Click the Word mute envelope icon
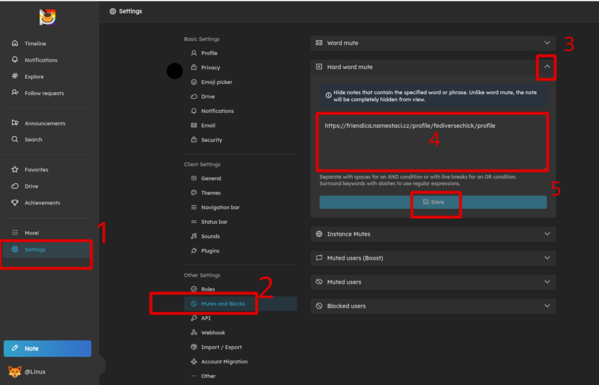This screenshot has height=385, width=599. tap(319, 43)
